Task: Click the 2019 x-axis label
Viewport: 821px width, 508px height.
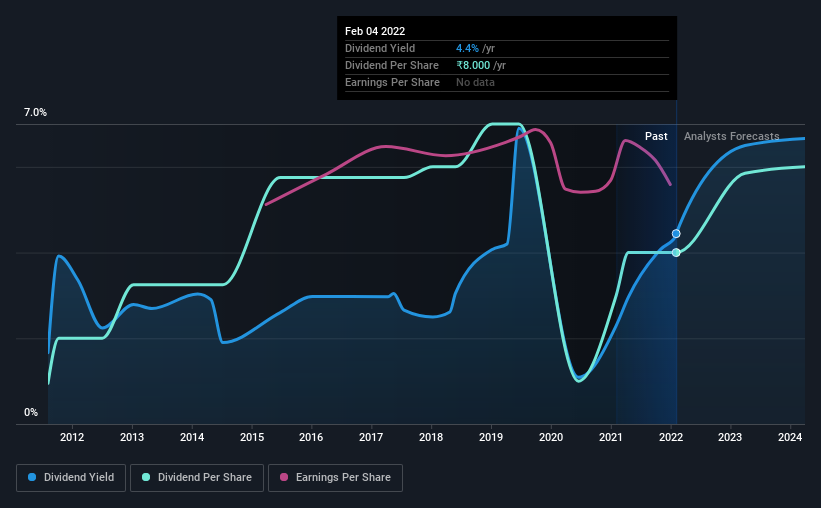Action: pos(491,437)
